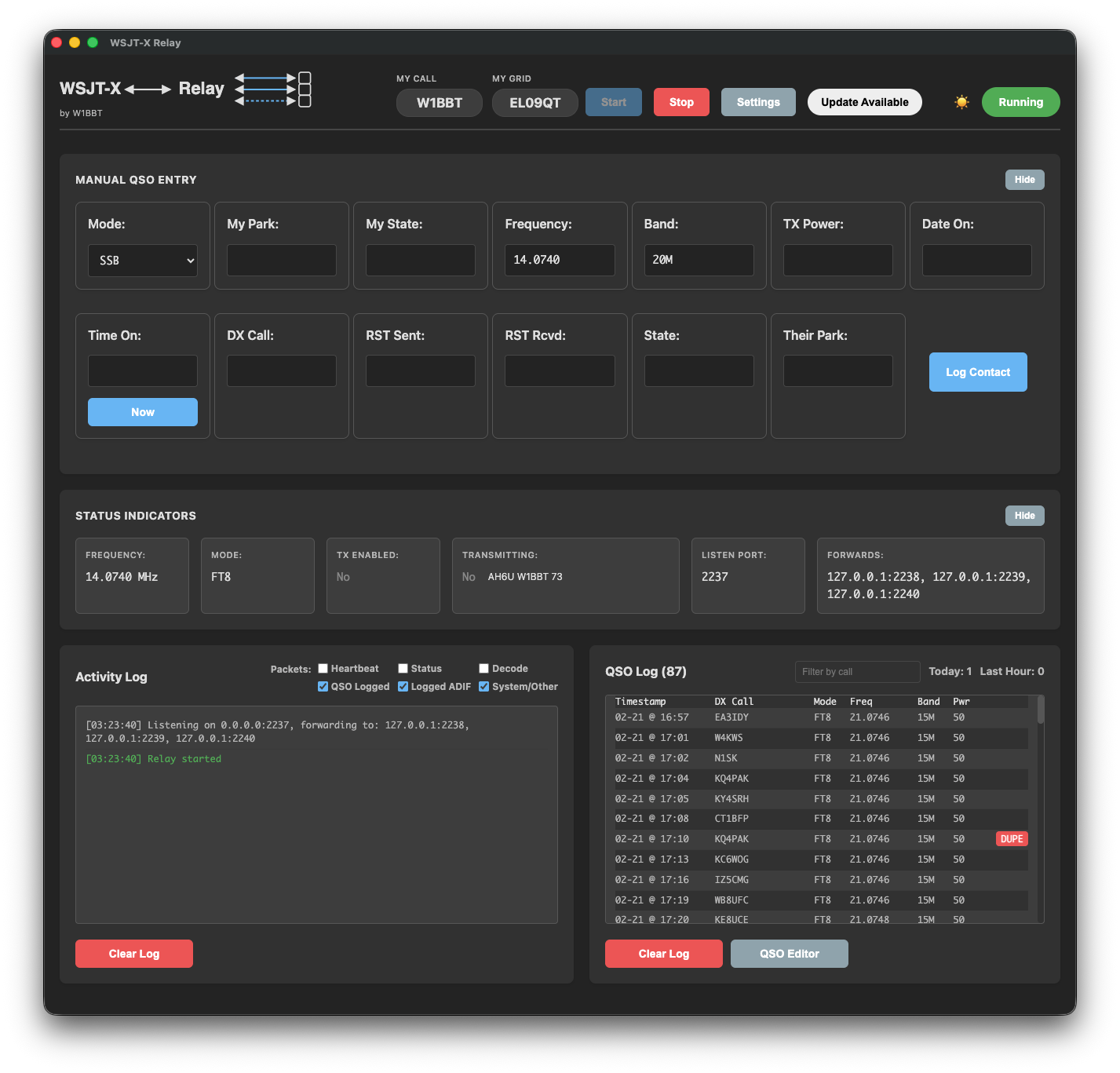Click Now to fill Time On
1120x1073 pixels.
coord(142,411)
